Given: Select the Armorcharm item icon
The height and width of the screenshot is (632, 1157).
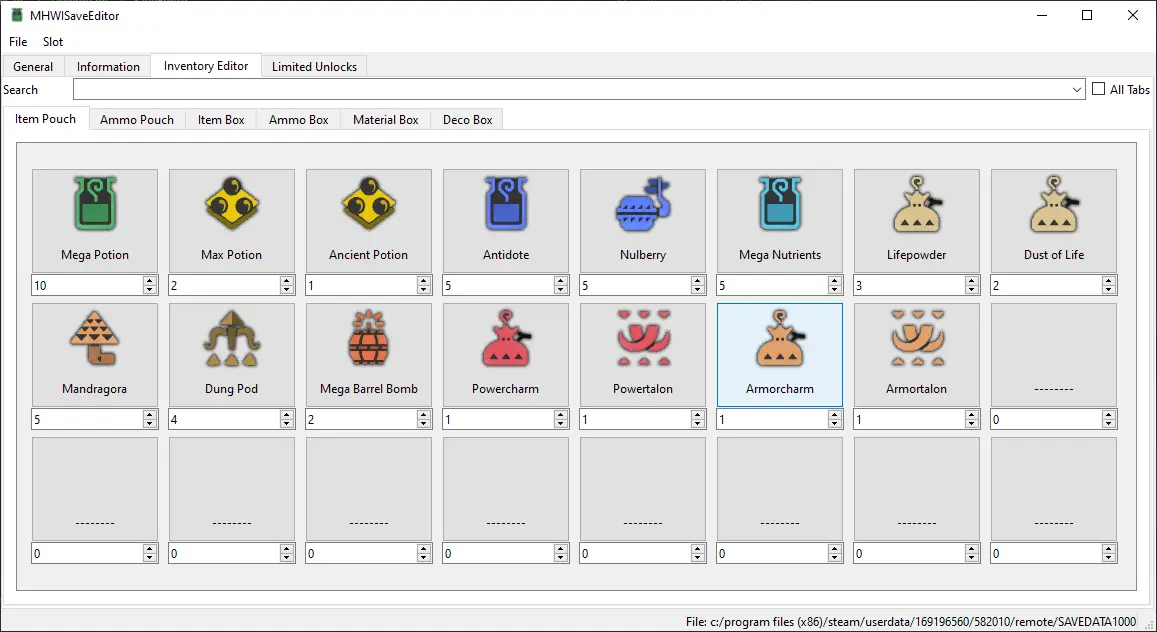Looking at the screenshot, I should 780,338.
